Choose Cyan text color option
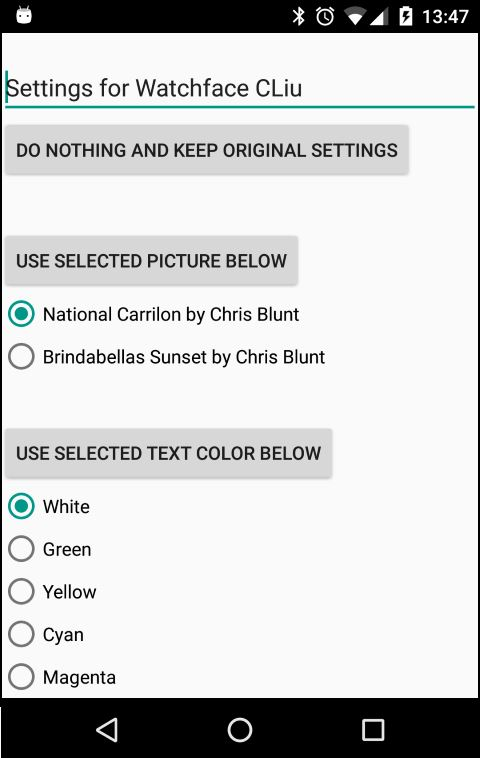The width and height of the screenshot is (480, 758). click(46, 634)
